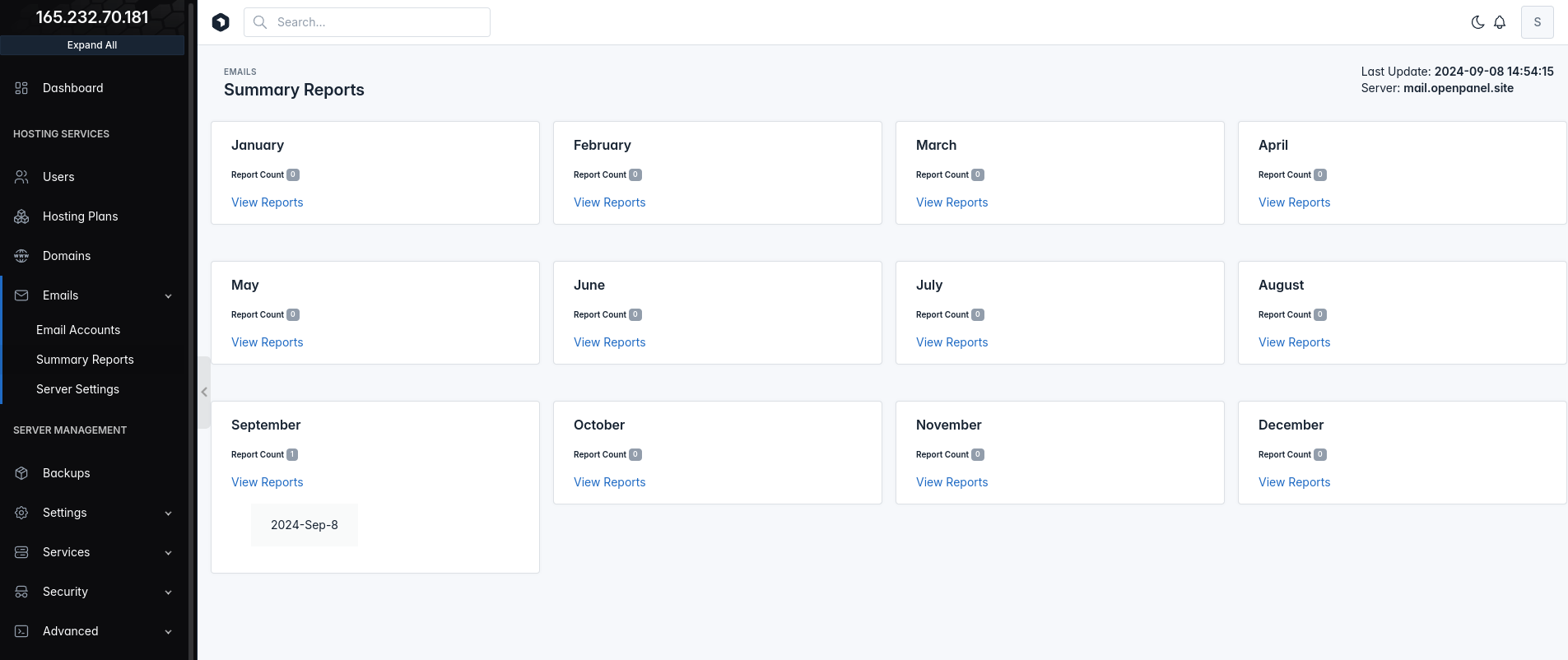This screenshot has width=1568, height=660.
Task: View Reports for July
Action: 952,342
